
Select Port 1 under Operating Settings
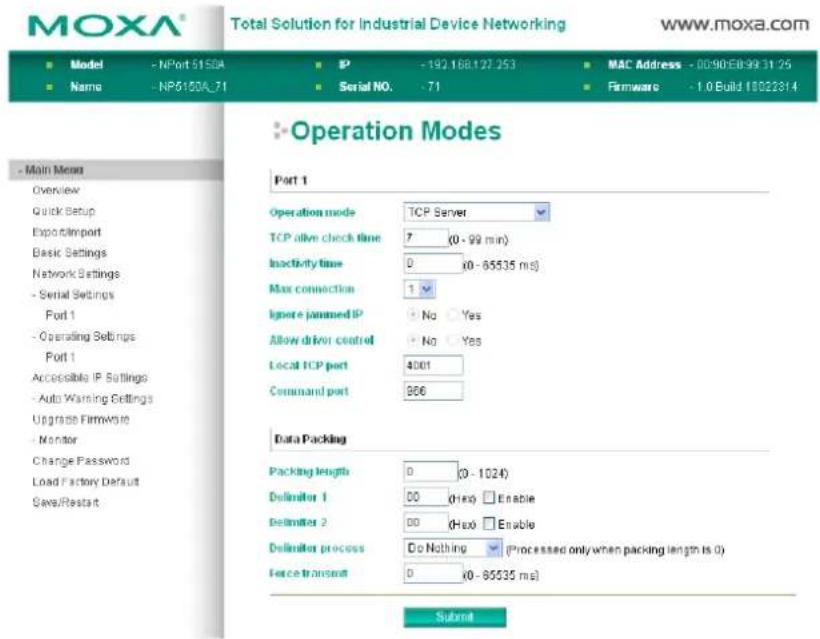(x=60, y=357)
